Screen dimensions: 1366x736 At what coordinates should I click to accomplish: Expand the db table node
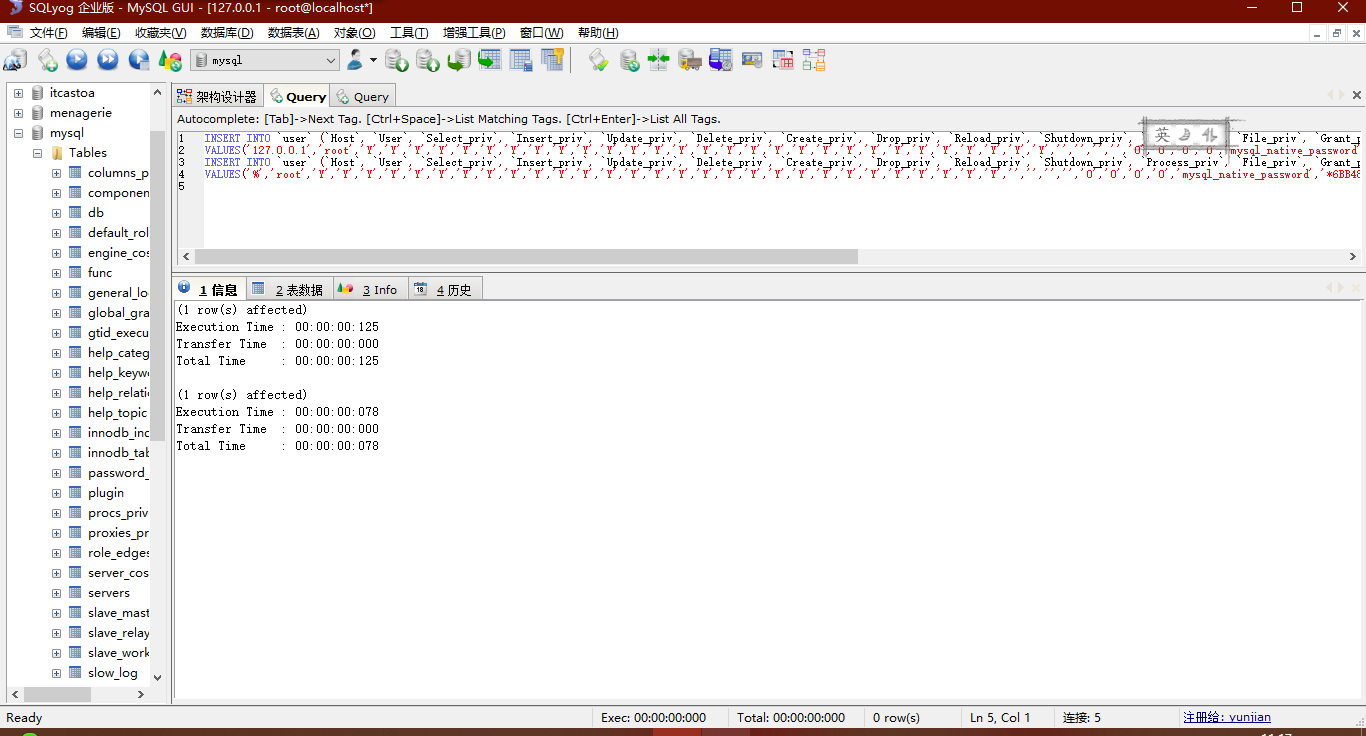pyautogui.click(x=56, y=213)
